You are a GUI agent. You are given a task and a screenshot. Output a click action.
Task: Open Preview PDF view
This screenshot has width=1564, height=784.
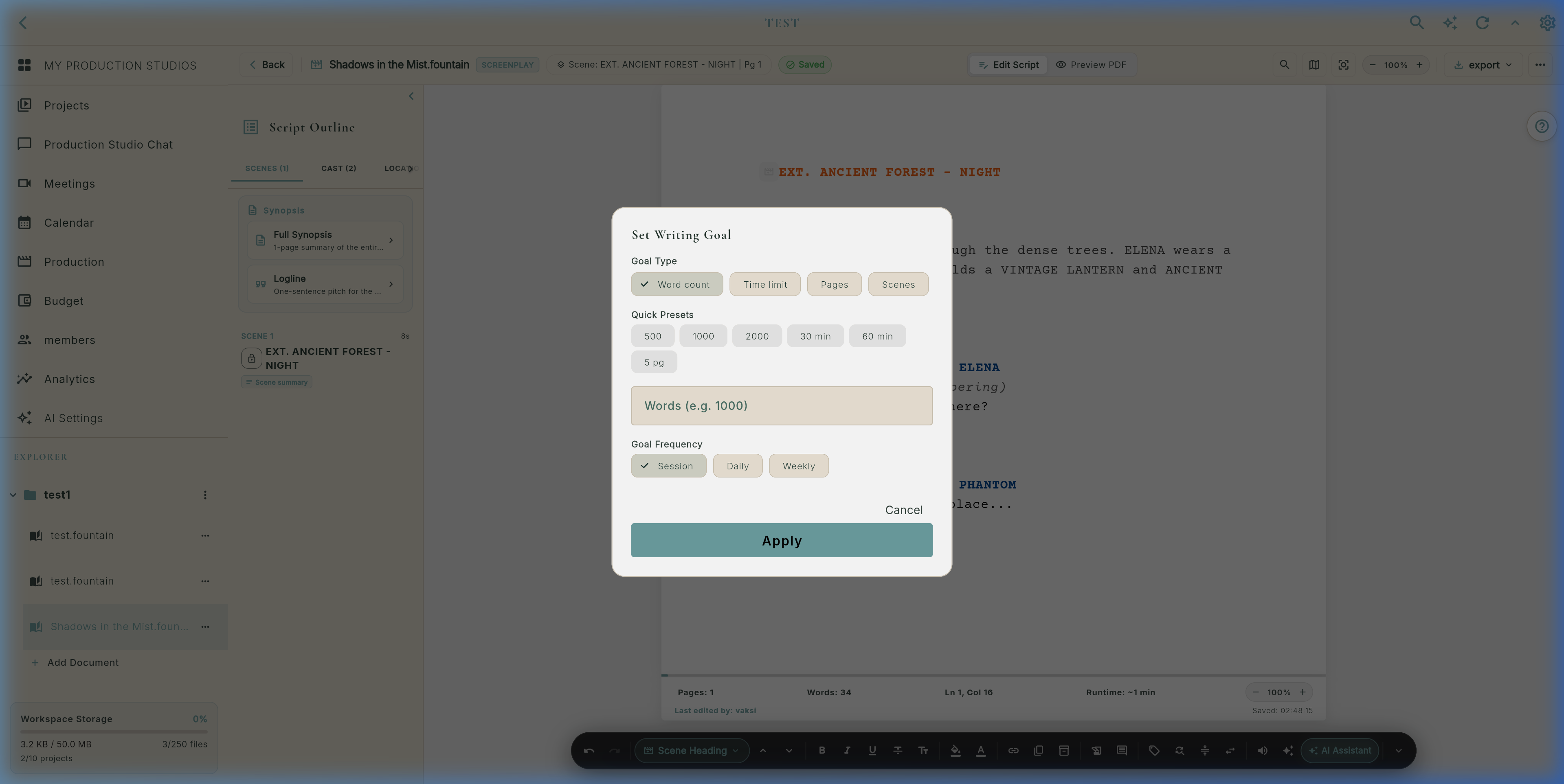click(1090, 64)
